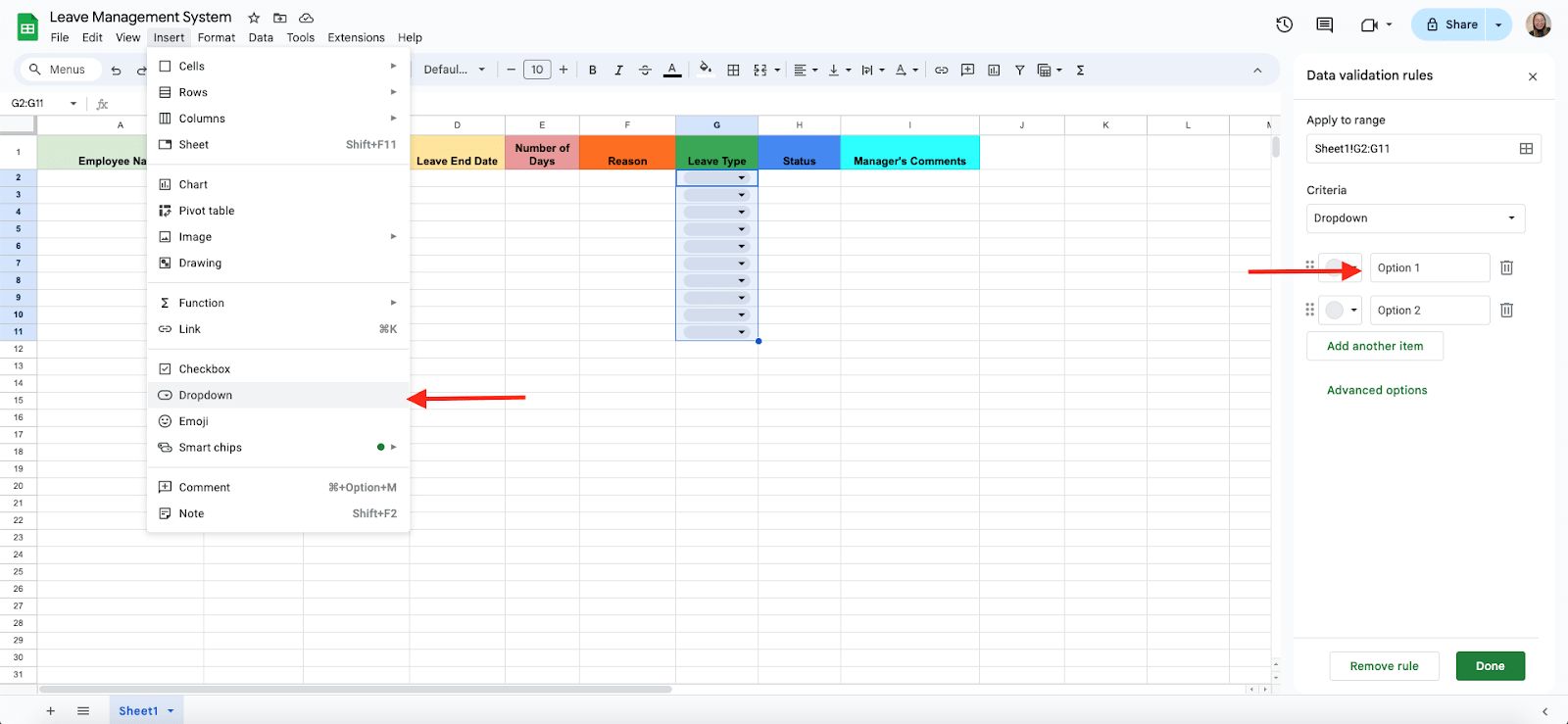Click the green Done button
Viewport: 1568px width, 724px height.
(x=1490, y=666)
